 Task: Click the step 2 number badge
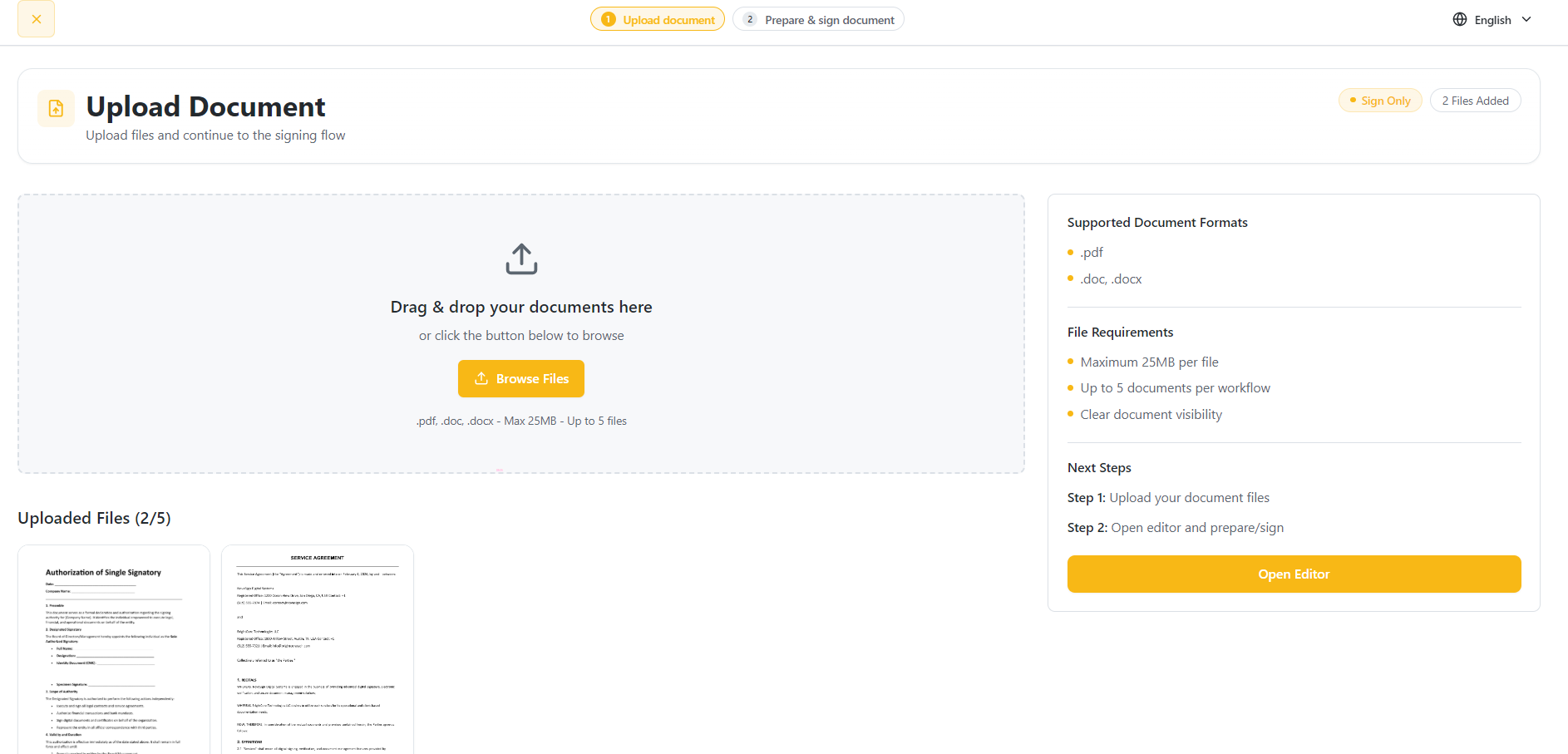(750, 19)
